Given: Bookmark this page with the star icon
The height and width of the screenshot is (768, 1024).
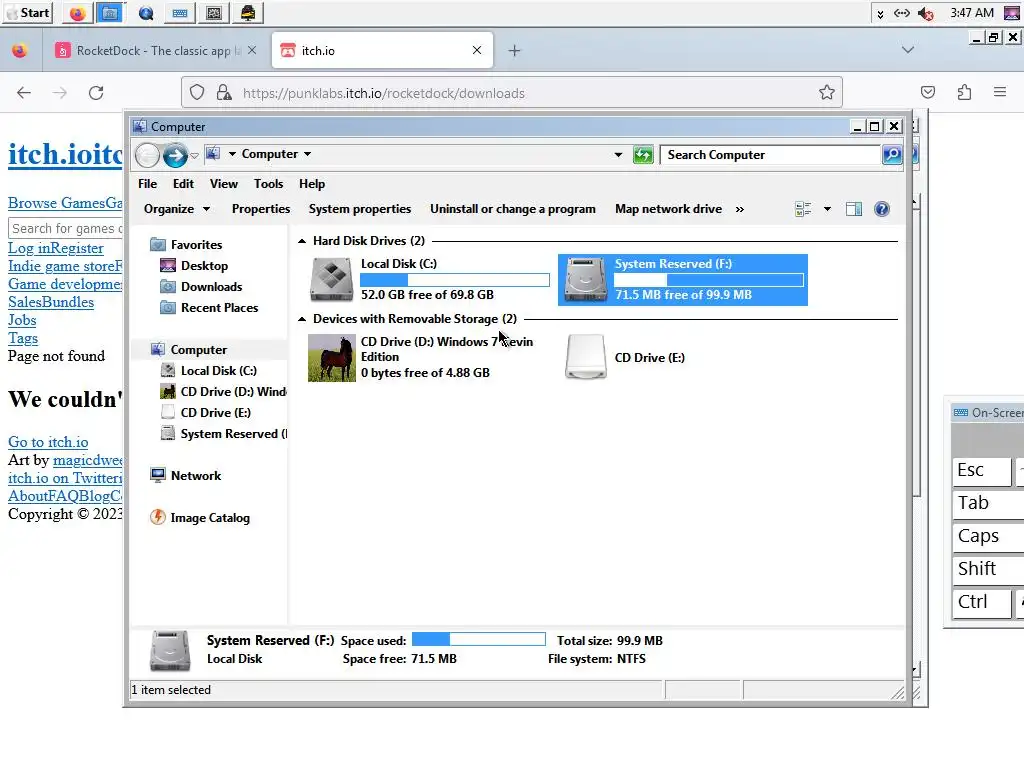Looking at the screenshot, I should 827,93.
